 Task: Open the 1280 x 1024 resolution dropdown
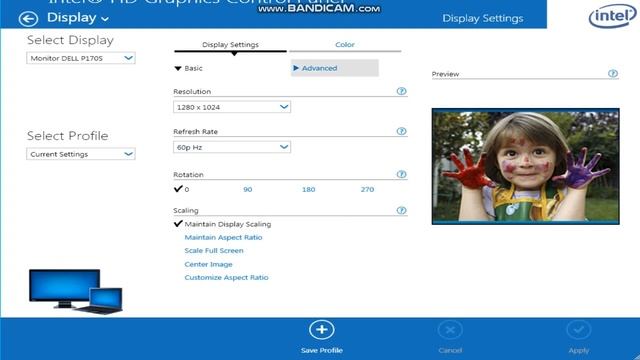pos(232,107)
